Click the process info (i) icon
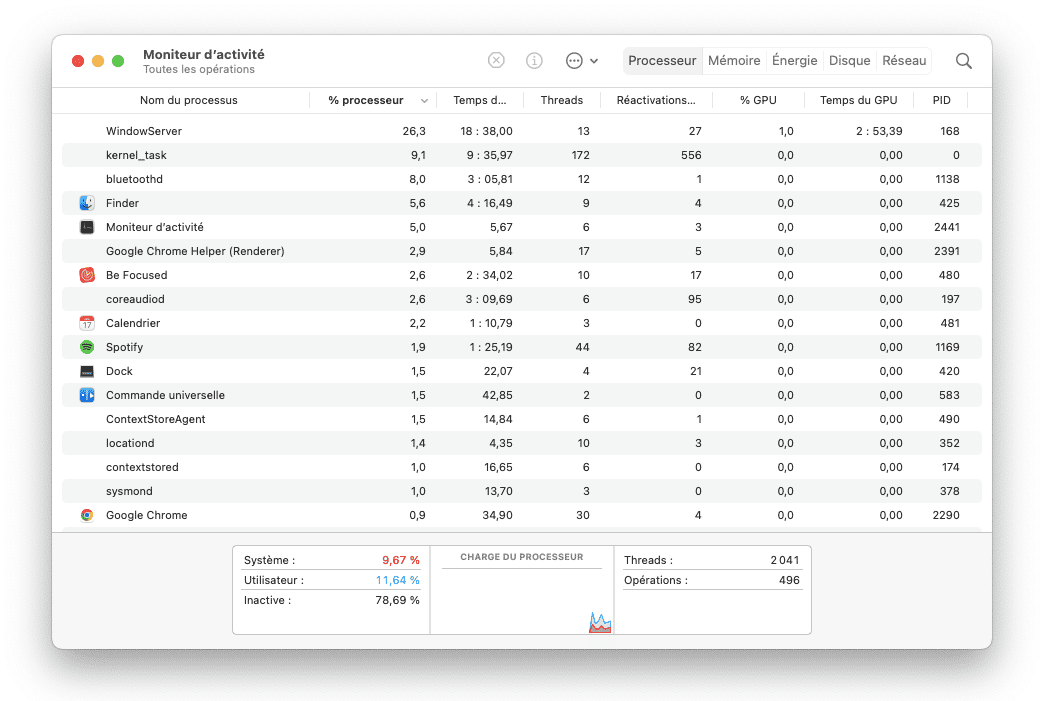 pos(534,60)
